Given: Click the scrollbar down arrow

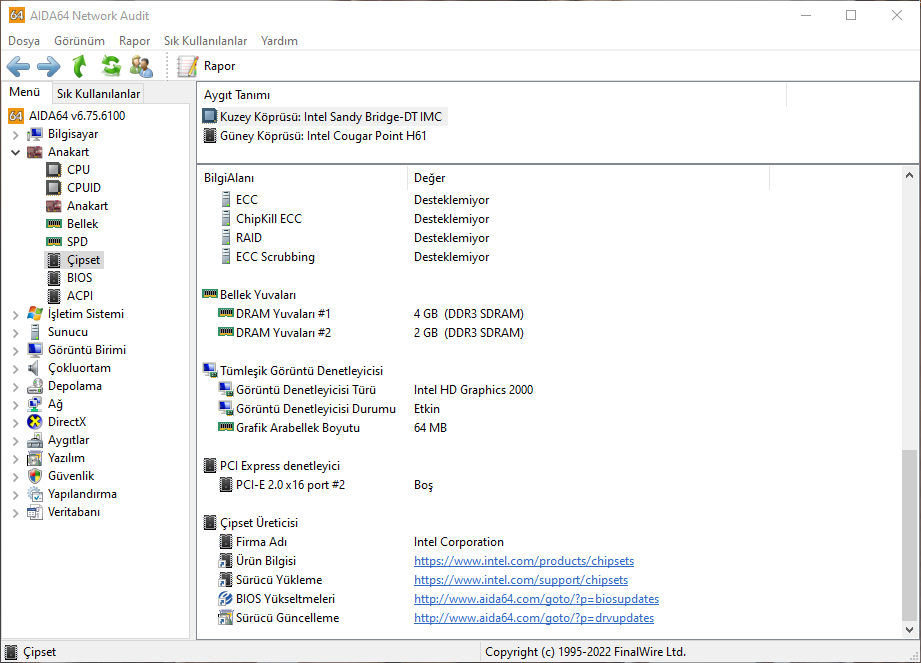Looking at the screenshot, I should (909, 630).
